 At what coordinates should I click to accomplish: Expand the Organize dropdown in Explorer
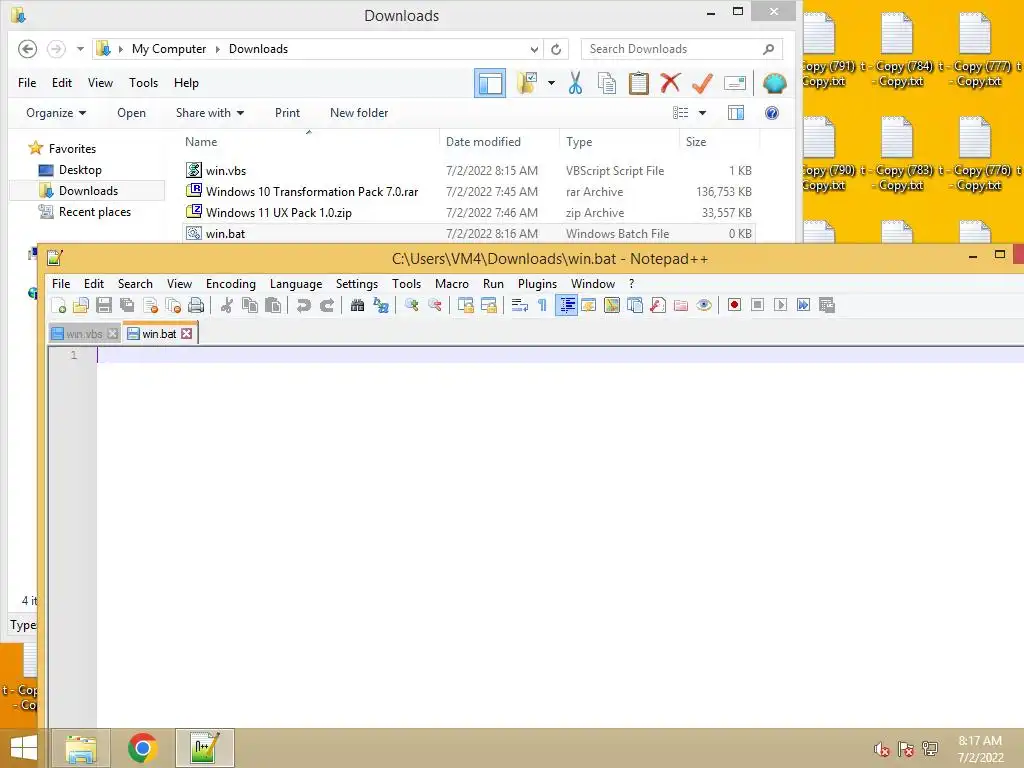(x=56, y=113)
